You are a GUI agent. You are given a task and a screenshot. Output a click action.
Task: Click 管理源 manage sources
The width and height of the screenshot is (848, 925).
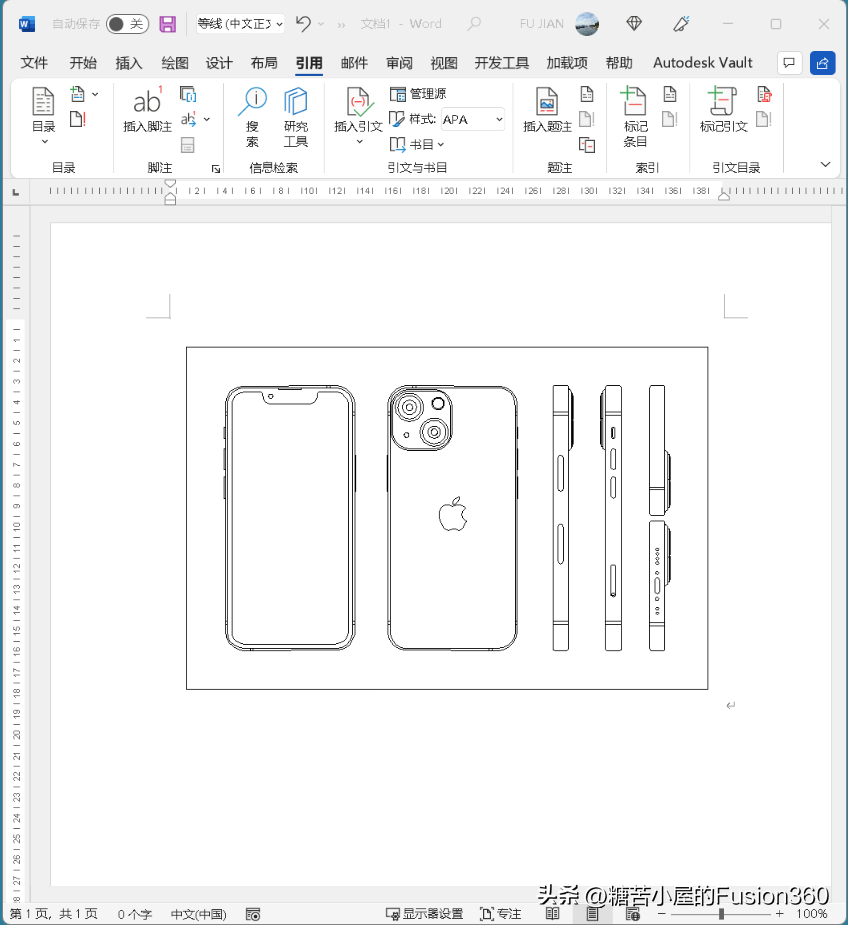click(x=418, y=94)
